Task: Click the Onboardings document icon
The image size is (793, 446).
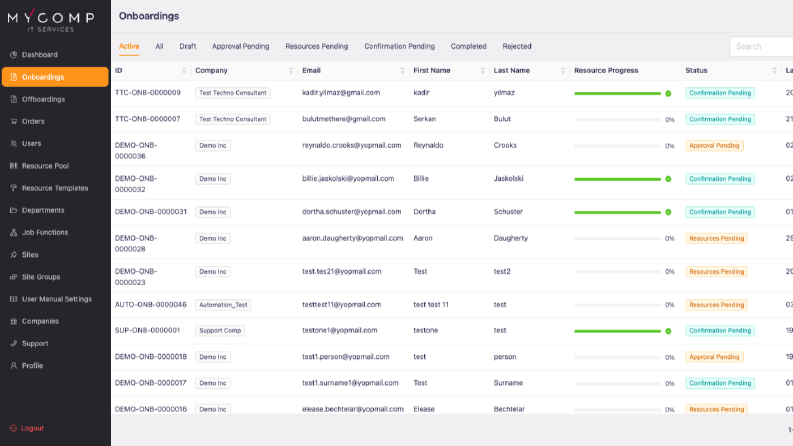Action: 14,77
